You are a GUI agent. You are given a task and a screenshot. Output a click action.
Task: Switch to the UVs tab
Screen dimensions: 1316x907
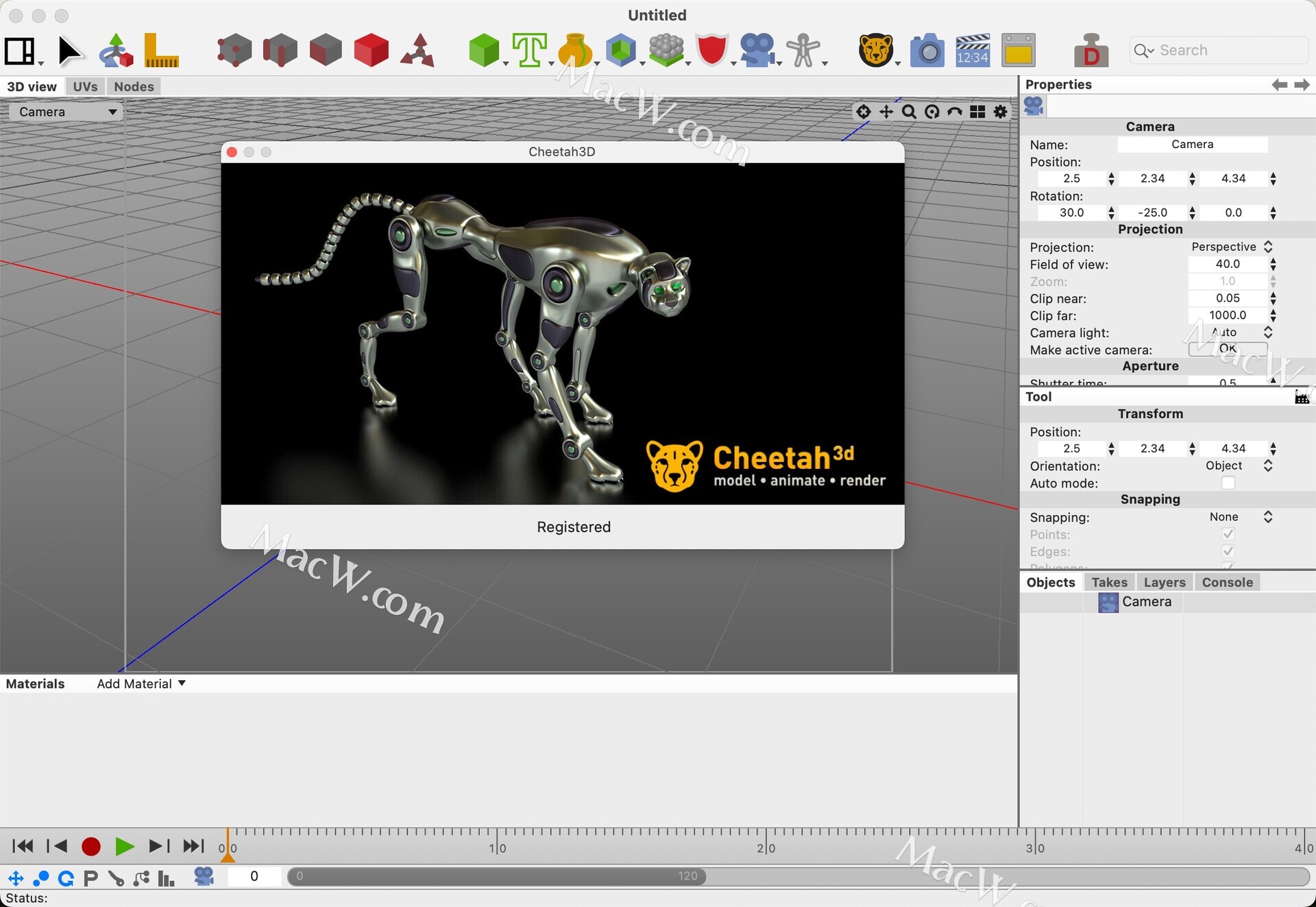[85, 86]
